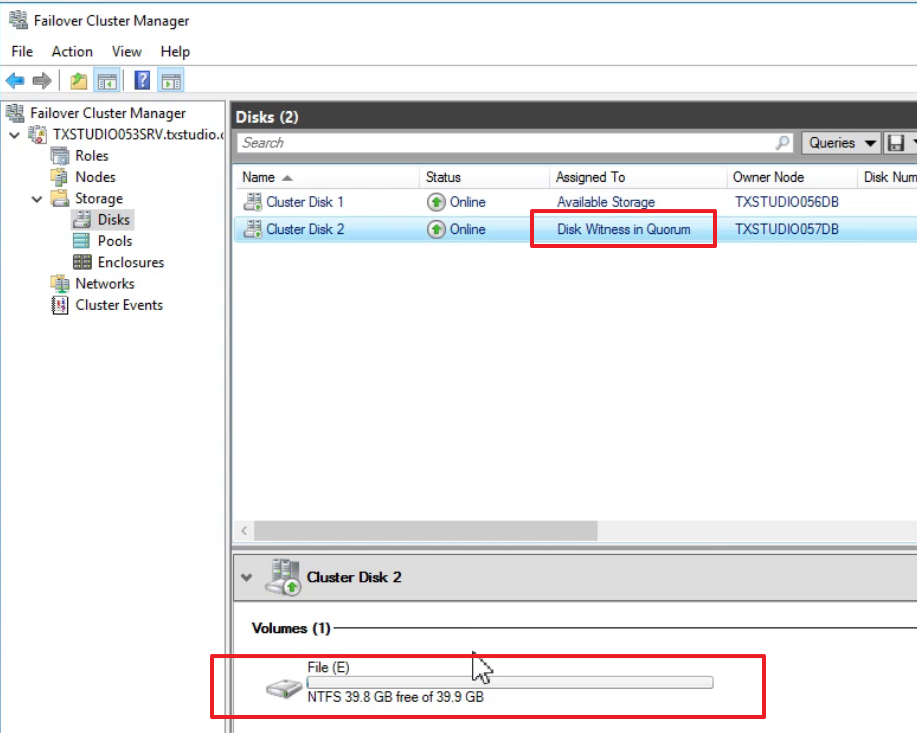Click the Roles node icon
Viewport: 917px width, 733px height.
[x=60, y=156]
